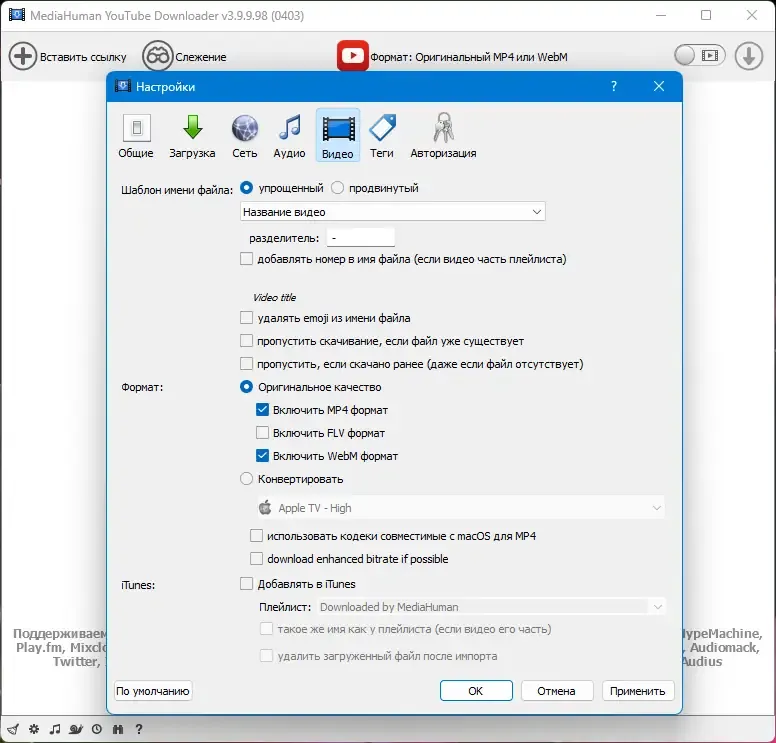Image resolution: width=776 pixels, height=743 pixels.
Task: Select Оригинальное качество radio button
Action: [x=246, y=387]
